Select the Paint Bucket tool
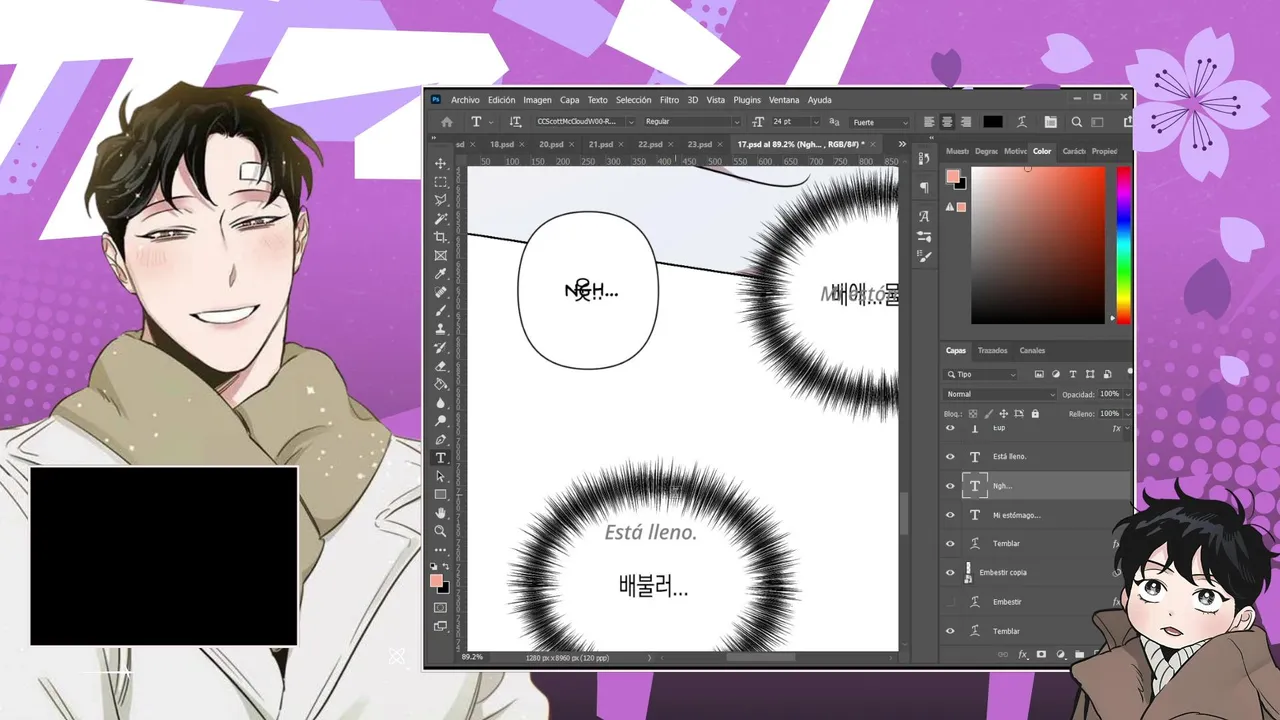Screen dimensions: 1280x720 440,383
